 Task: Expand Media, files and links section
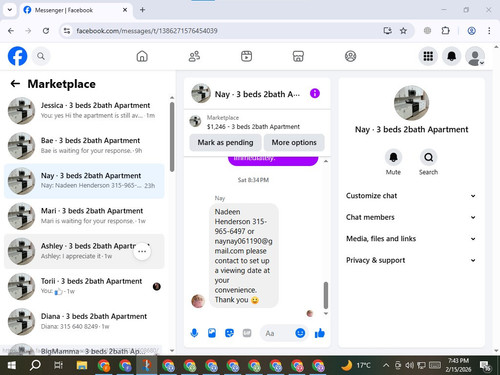pos(411,239)
